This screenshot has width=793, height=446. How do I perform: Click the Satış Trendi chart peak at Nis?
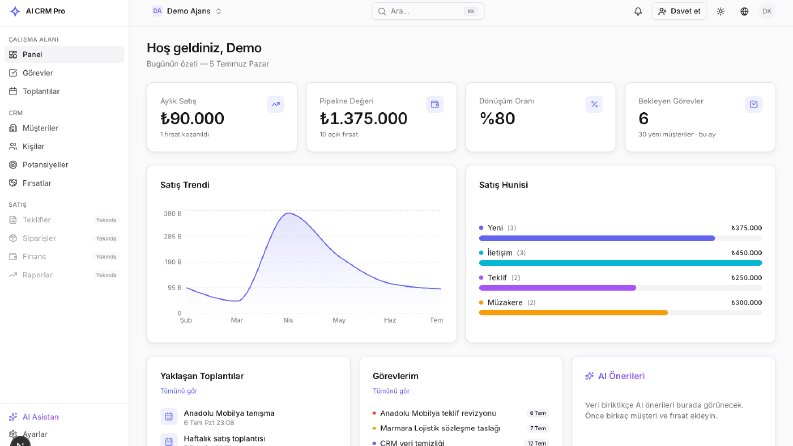[288, 213]
